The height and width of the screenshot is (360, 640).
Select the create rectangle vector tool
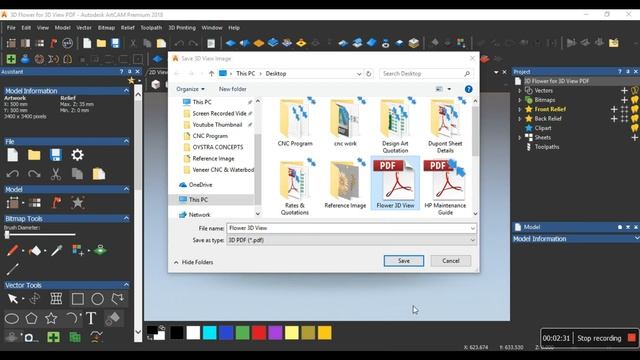(78, 299)
